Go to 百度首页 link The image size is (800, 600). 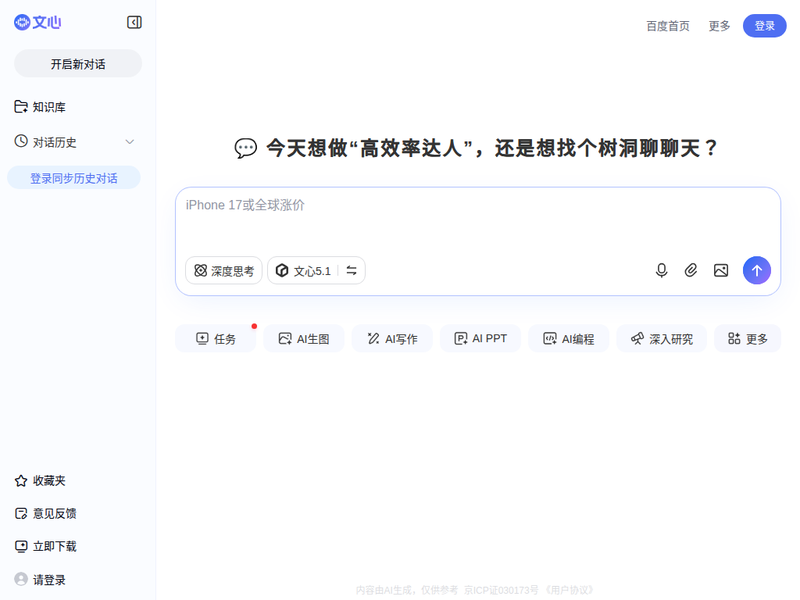pyautogui.click(x=668, y=26)
